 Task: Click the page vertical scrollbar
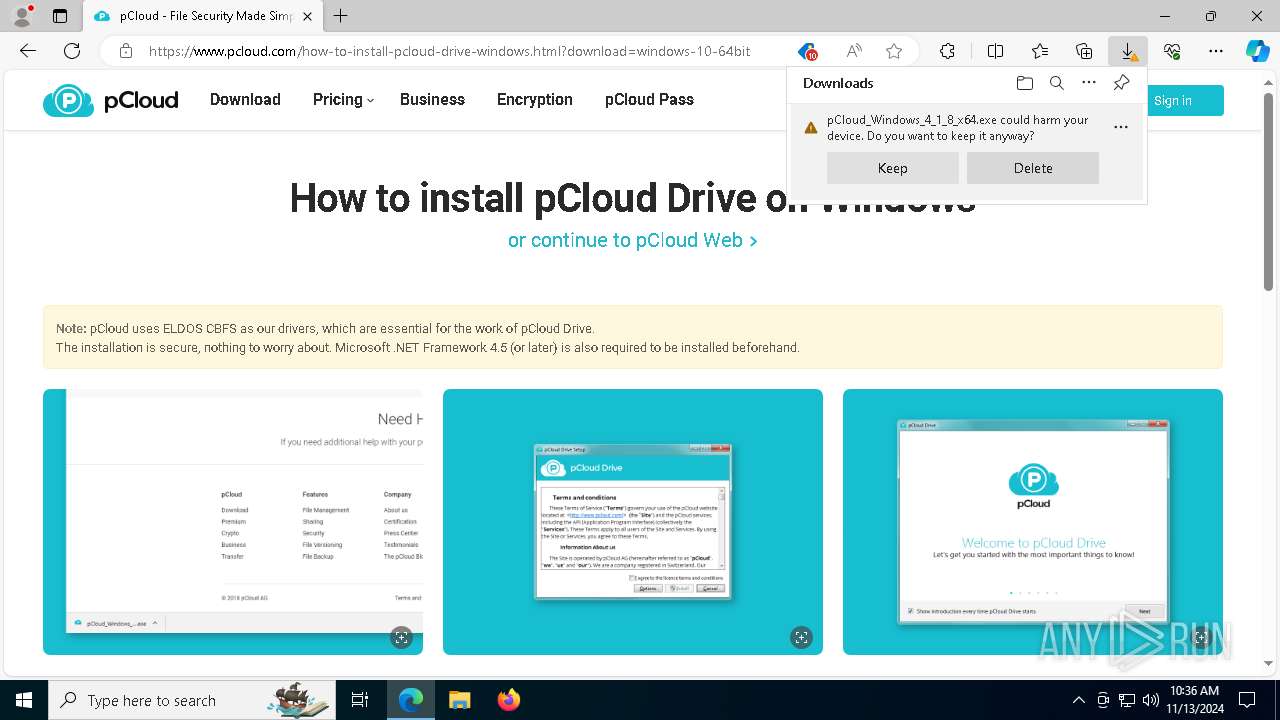tap(1269, 190)
